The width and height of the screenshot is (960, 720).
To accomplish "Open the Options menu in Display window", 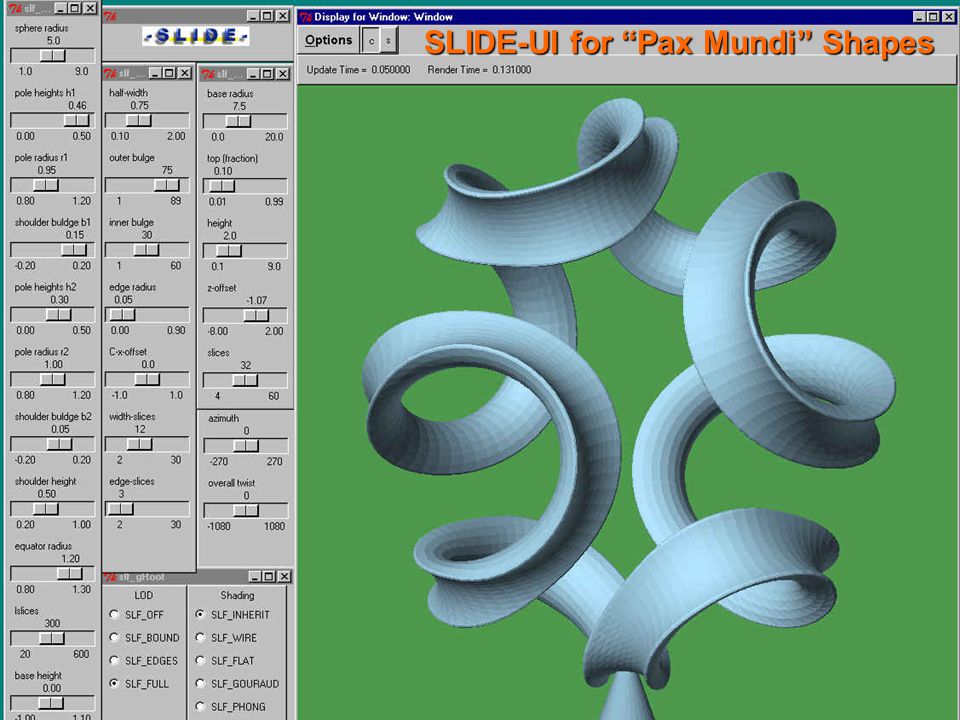I will 329,40.
